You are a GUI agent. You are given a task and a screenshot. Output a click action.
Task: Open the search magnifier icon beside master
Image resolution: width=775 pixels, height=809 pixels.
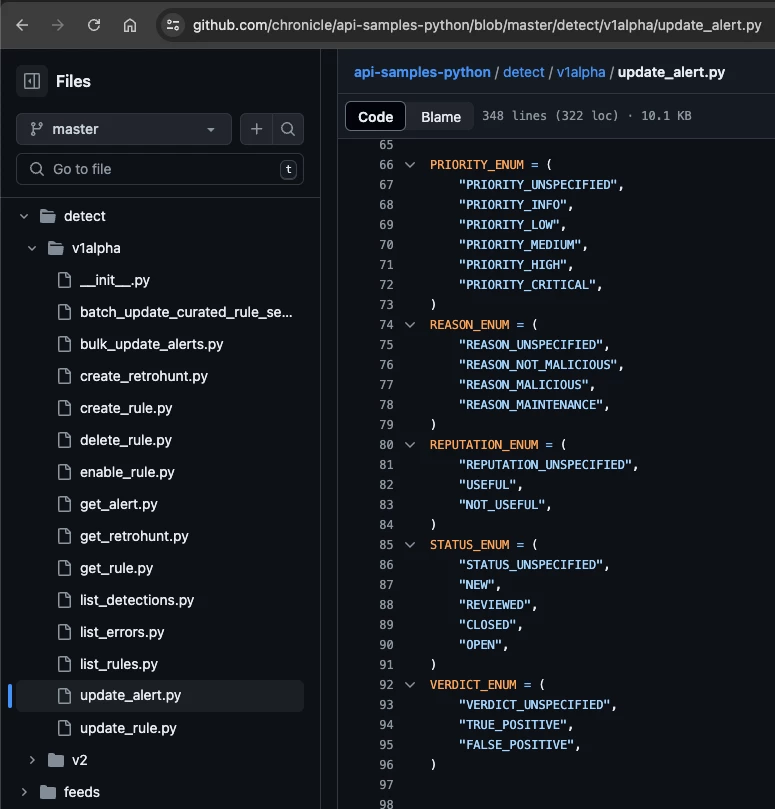pos(288,128)
